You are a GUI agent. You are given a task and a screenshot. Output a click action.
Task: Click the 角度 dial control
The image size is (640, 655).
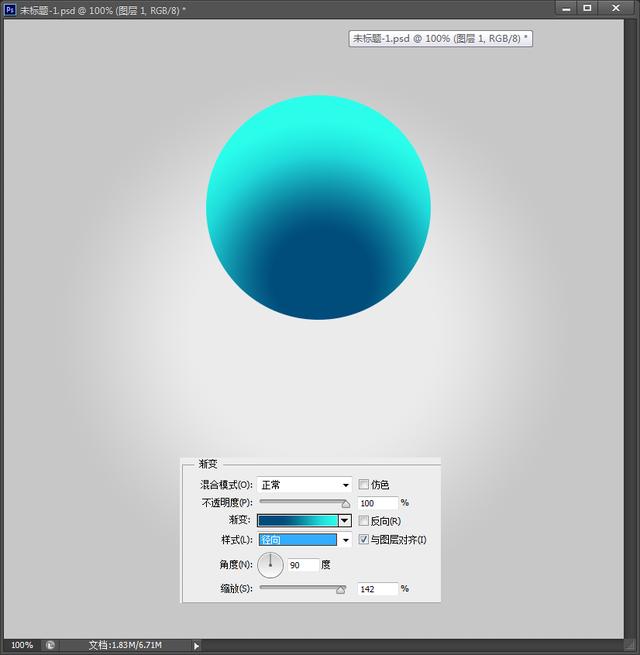(x=270, y=565)
